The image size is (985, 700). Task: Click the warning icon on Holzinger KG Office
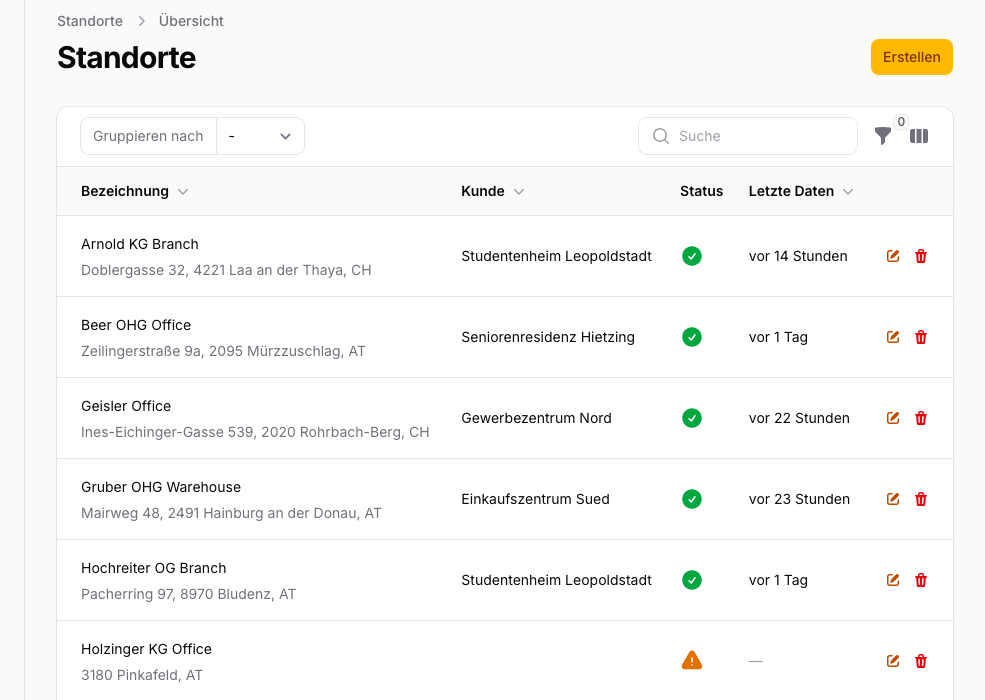[x=692, y=660]
